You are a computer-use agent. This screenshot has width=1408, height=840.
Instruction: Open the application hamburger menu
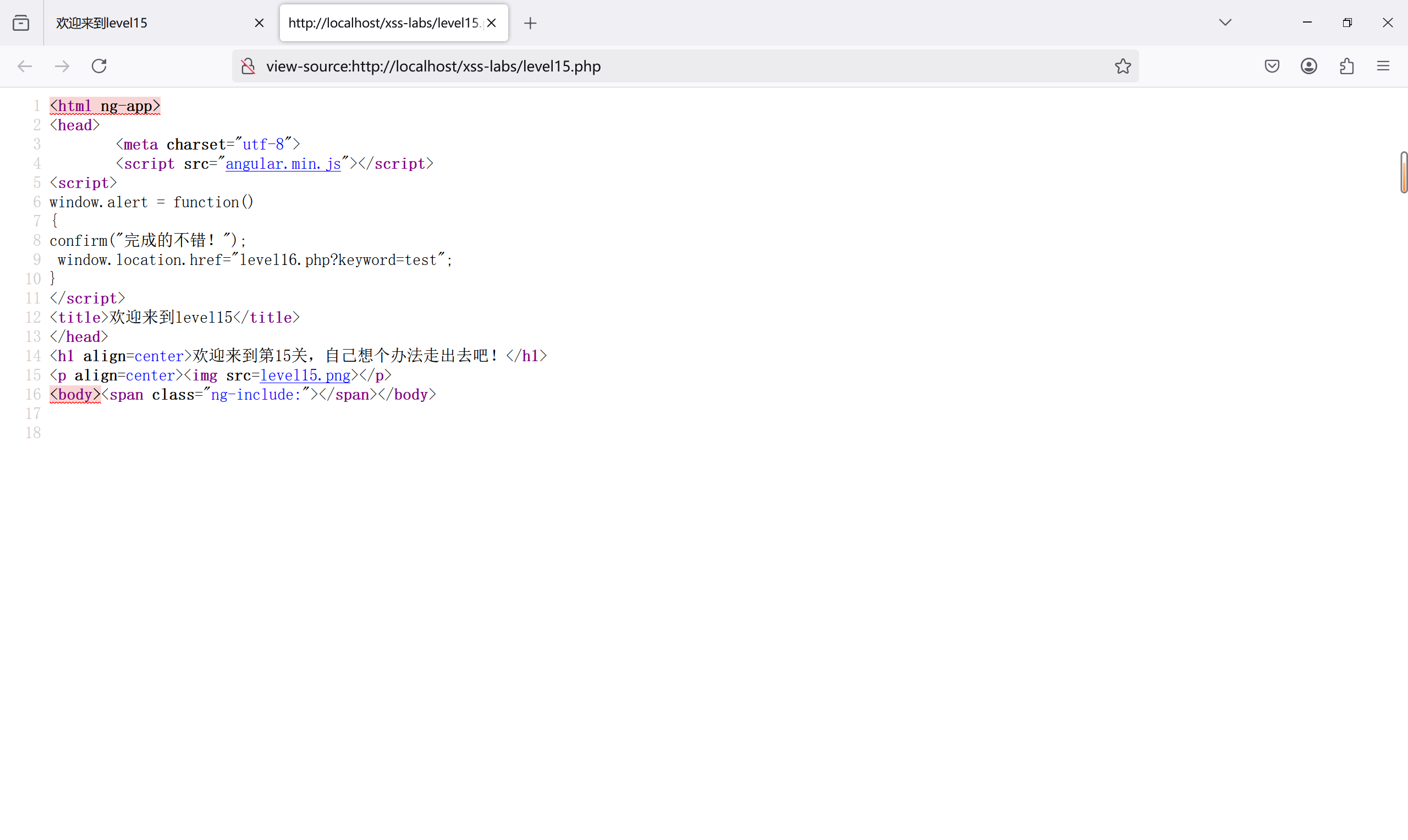click(1383, 66)
